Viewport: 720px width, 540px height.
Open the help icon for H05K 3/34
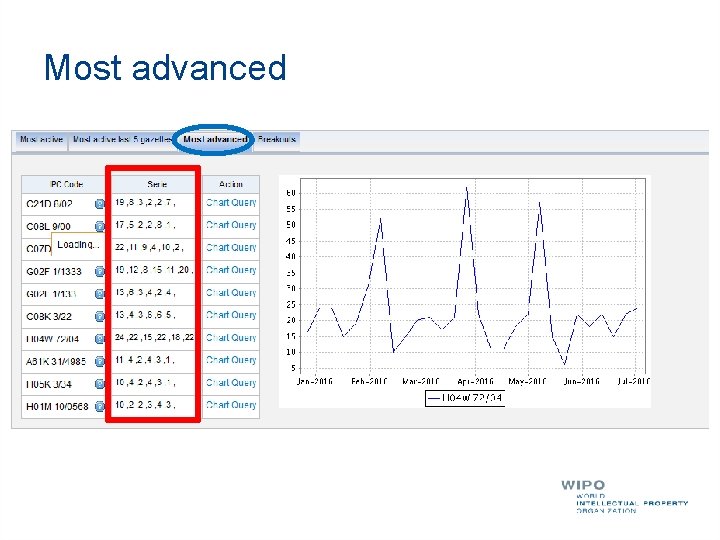(x=100, y=384)
